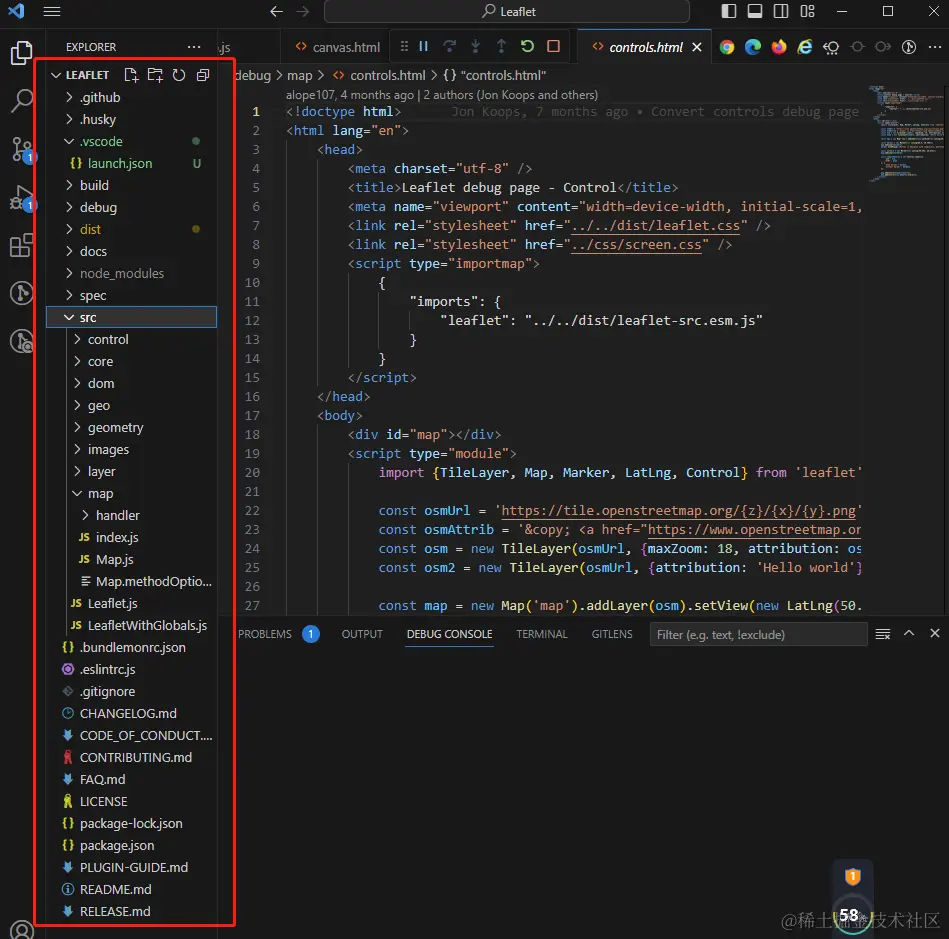Expand the build folder
Image resolution: width=949 pixels, height=939 pixels.
(131, 185)
